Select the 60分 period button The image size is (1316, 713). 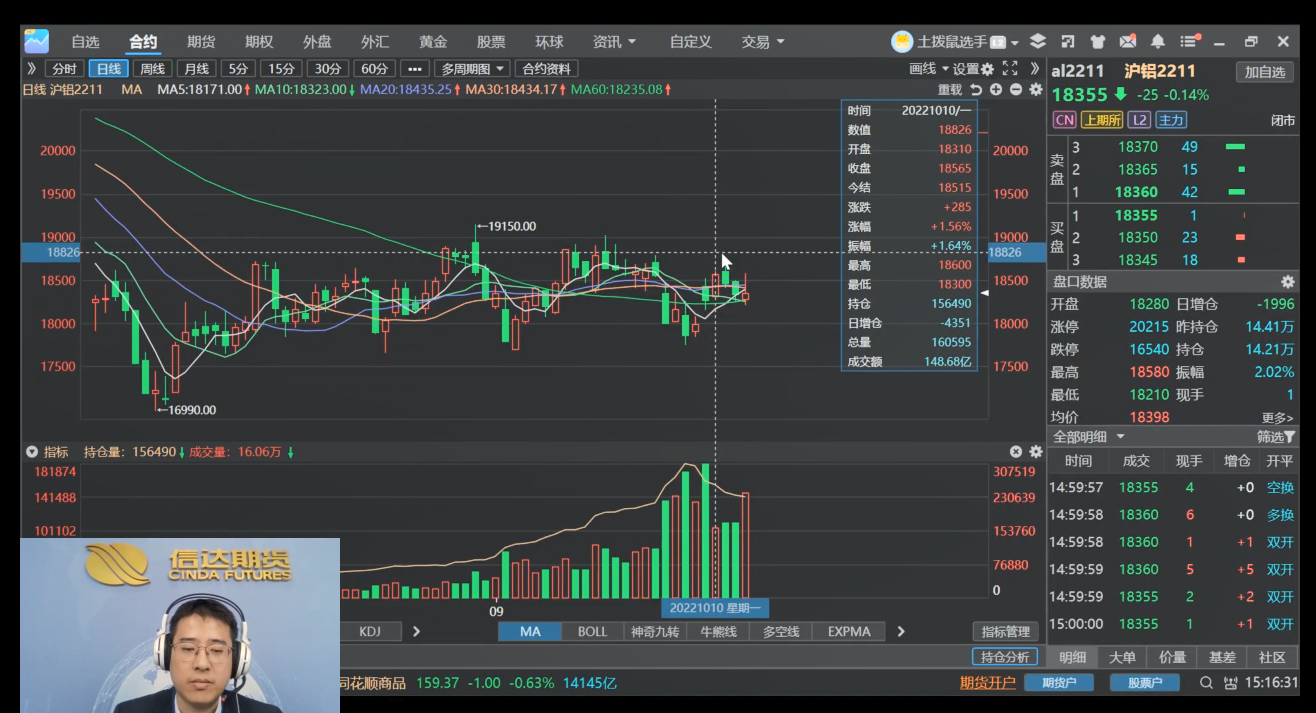point(374,69)
